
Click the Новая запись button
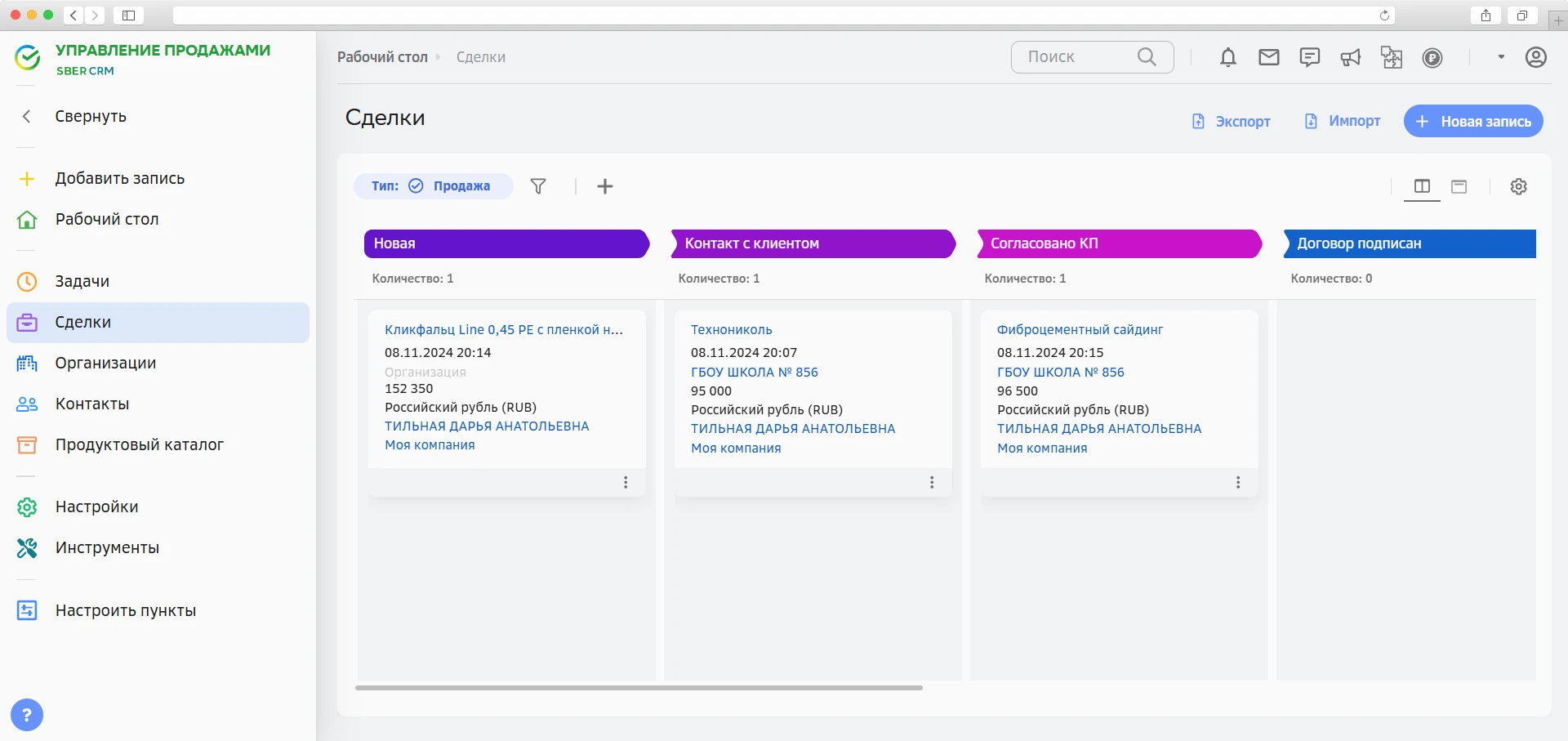(1472, 121)
